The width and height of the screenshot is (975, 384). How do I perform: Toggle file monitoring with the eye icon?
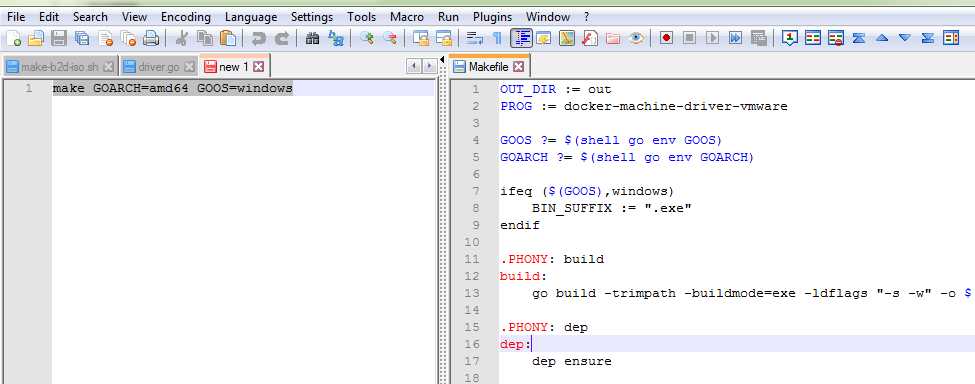635,39
